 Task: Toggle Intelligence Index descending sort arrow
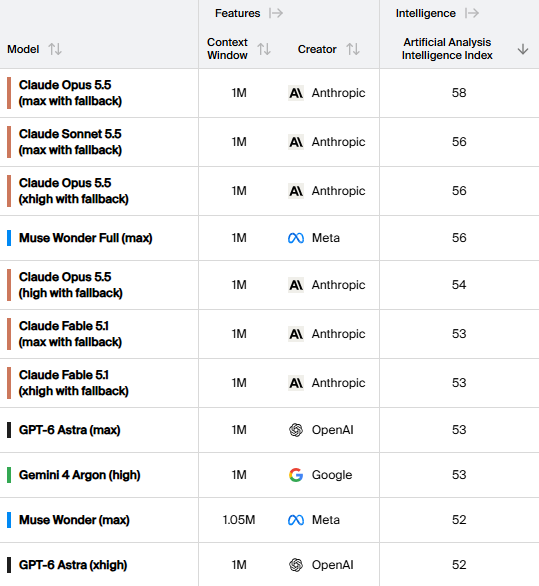pos(523,49)
